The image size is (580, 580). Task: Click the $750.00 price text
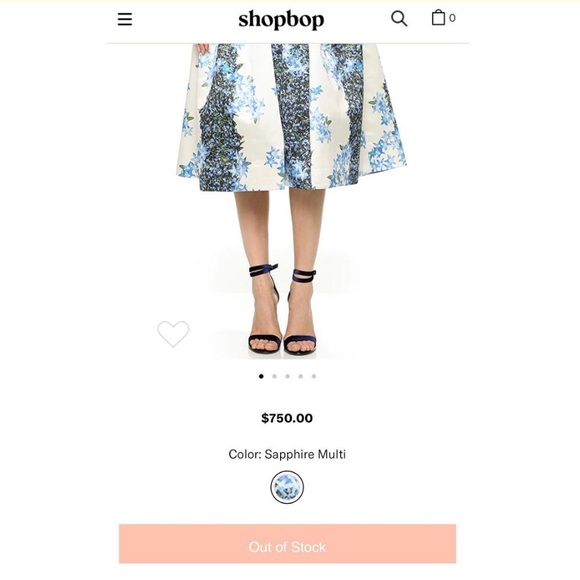tap(287, 418)
